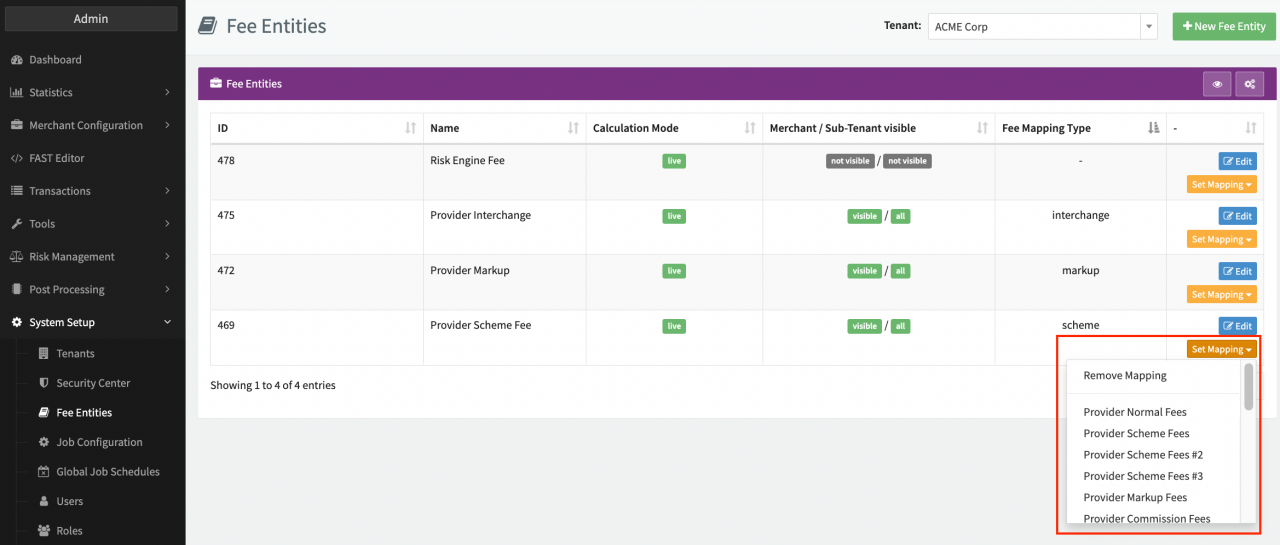Click the Risk Management scales icon
The width and height of the screenshot is (1280, 545).
[x=17, y=257]
